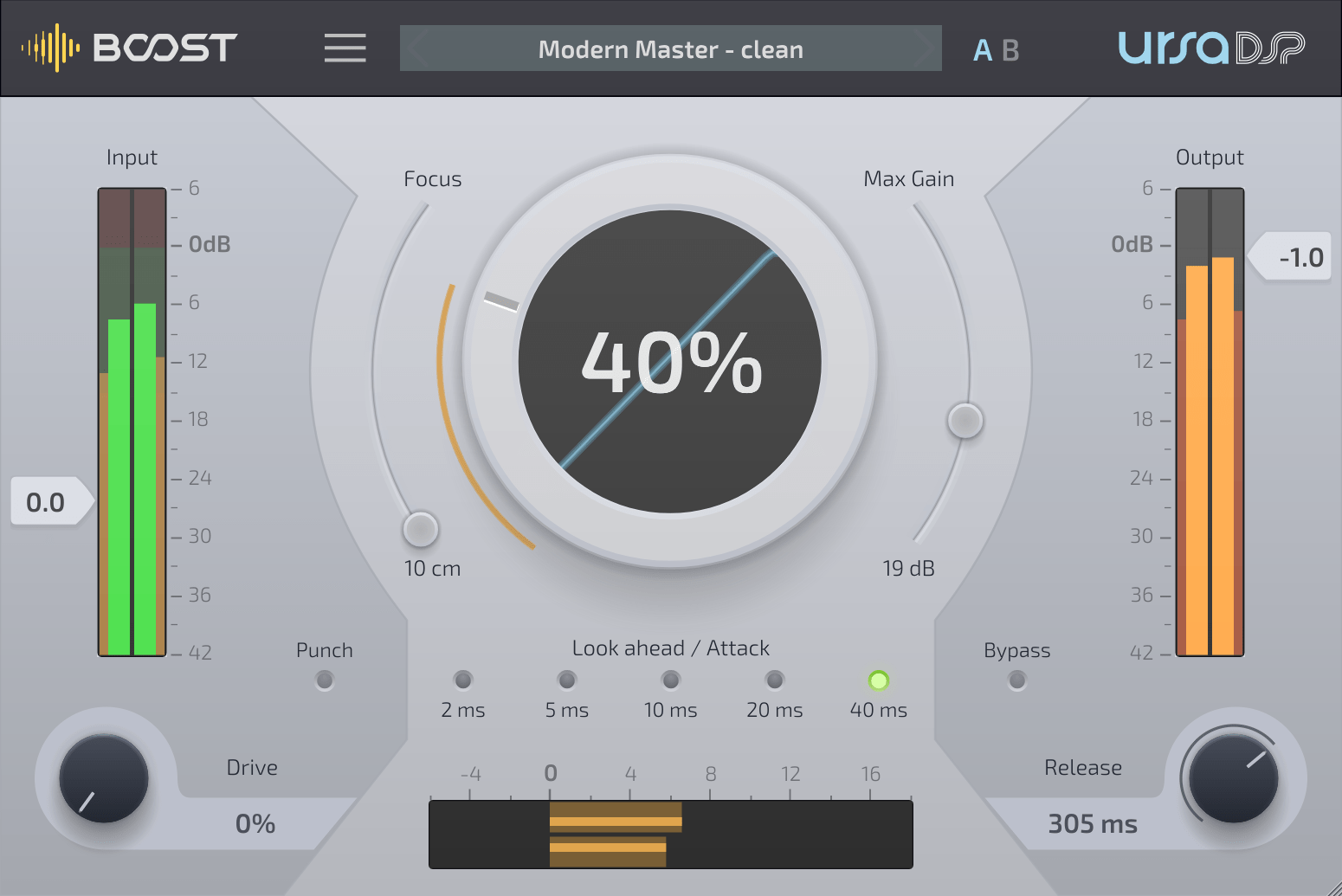Click the Drive label
1342x896 pixels.
click(x=252, y=768)
